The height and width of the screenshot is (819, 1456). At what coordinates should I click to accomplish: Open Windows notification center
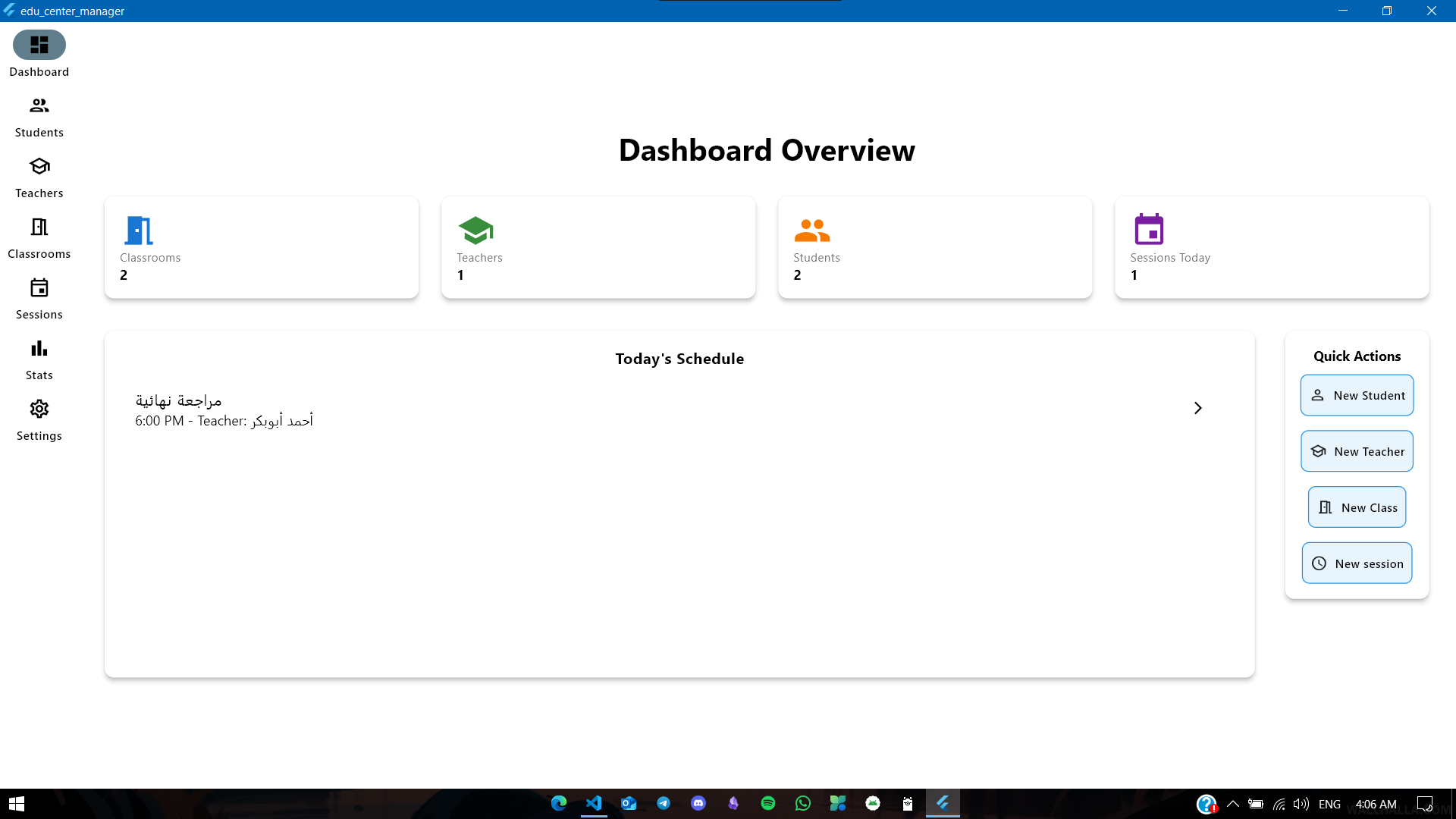(1425, 804)
